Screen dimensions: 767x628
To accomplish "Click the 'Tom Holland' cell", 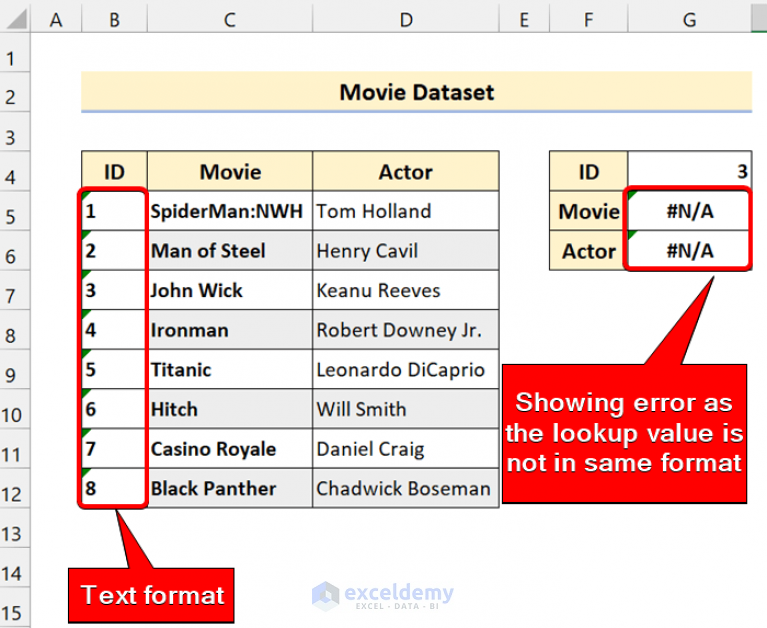I will tap(406, 211).
